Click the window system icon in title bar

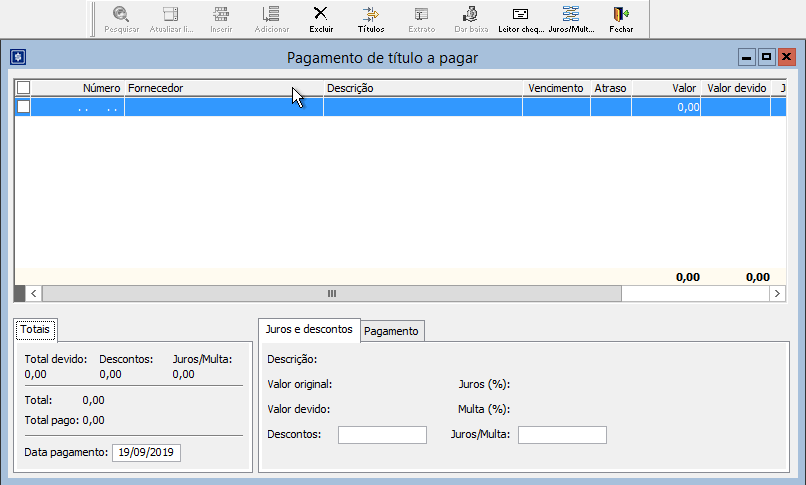click(x=18, y=57)
